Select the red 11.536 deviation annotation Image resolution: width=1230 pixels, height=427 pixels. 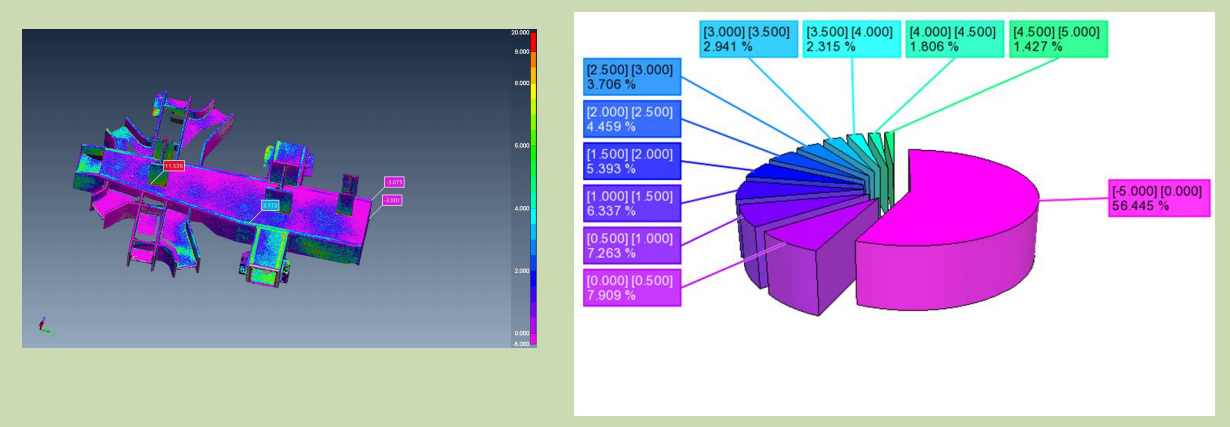coord(174,165)
